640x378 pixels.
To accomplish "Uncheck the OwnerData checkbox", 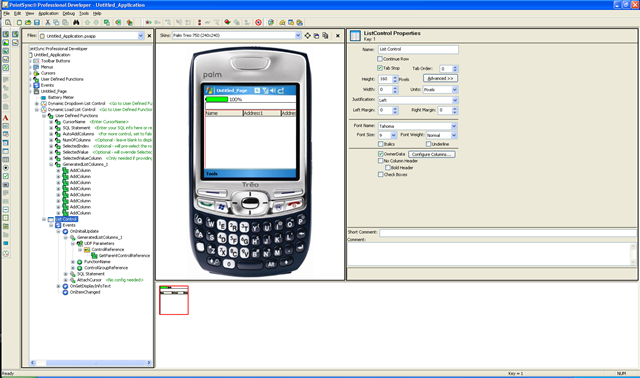I will 381,154.
